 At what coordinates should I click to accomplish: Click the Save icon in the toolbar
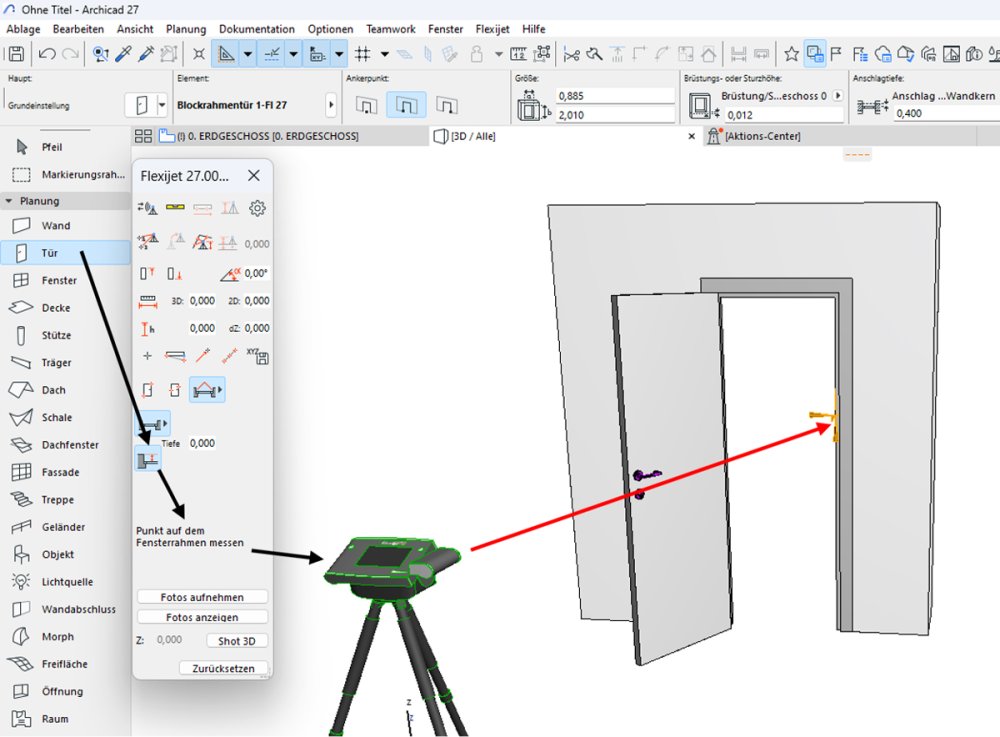pyautogui.click(x=16, y=54)
